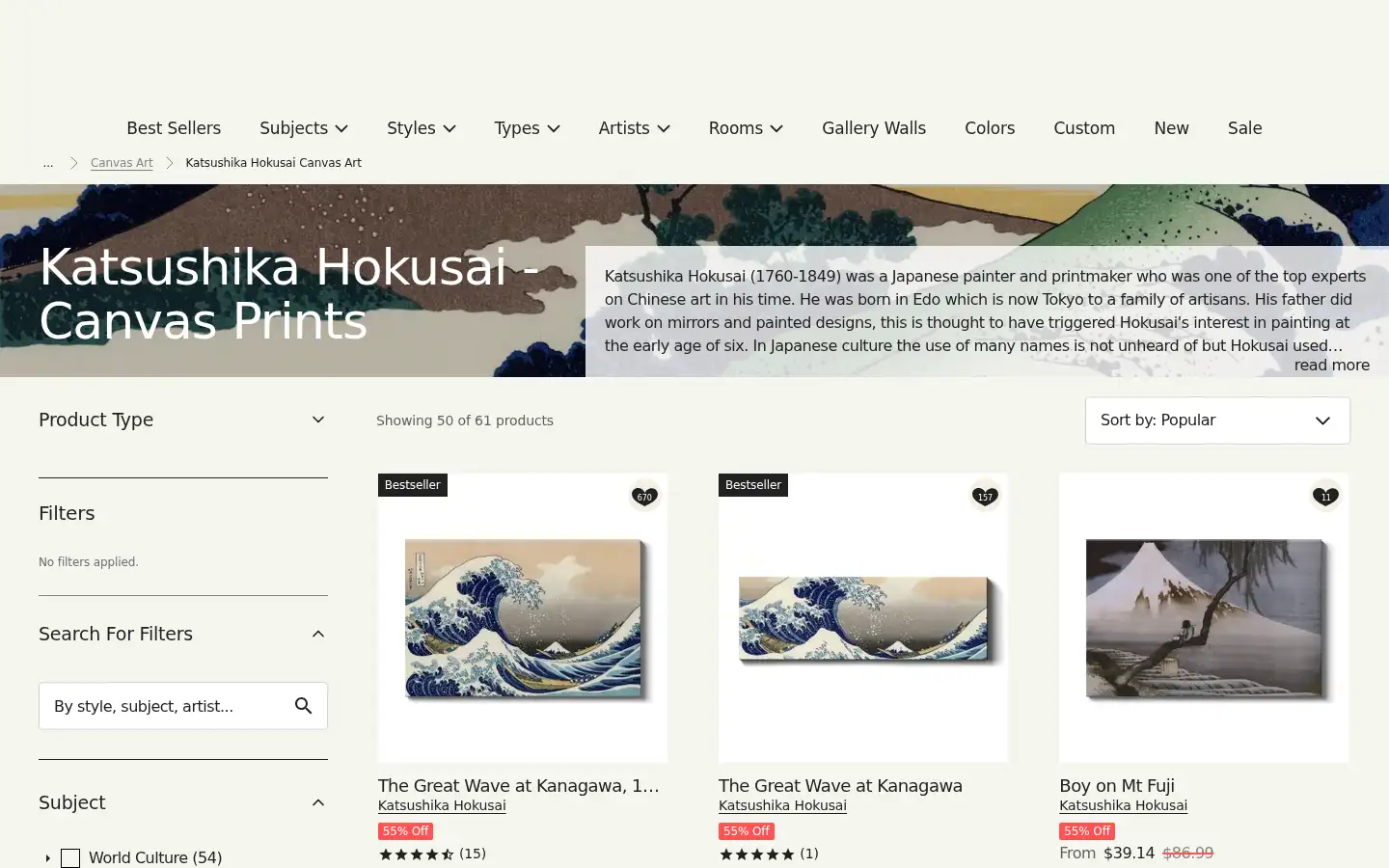Click the No filters applied text
The image size is (1389, 868).
[89, 562]
